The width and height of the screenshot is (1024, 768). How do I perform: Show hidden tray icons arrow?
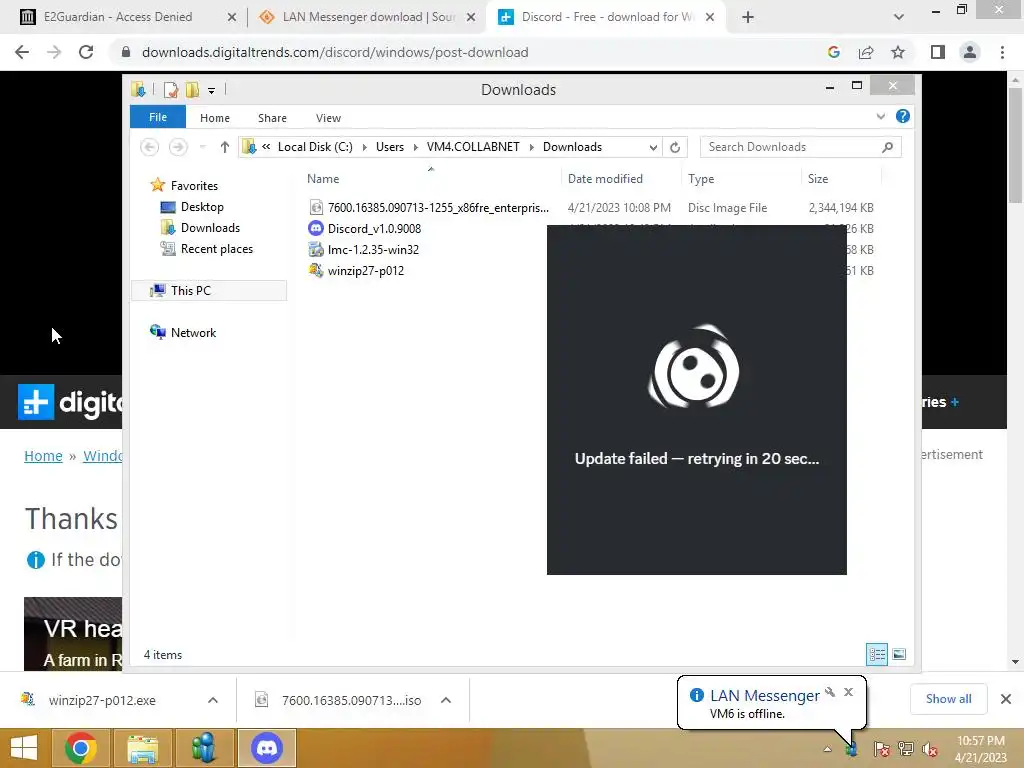tap(827, 749)
